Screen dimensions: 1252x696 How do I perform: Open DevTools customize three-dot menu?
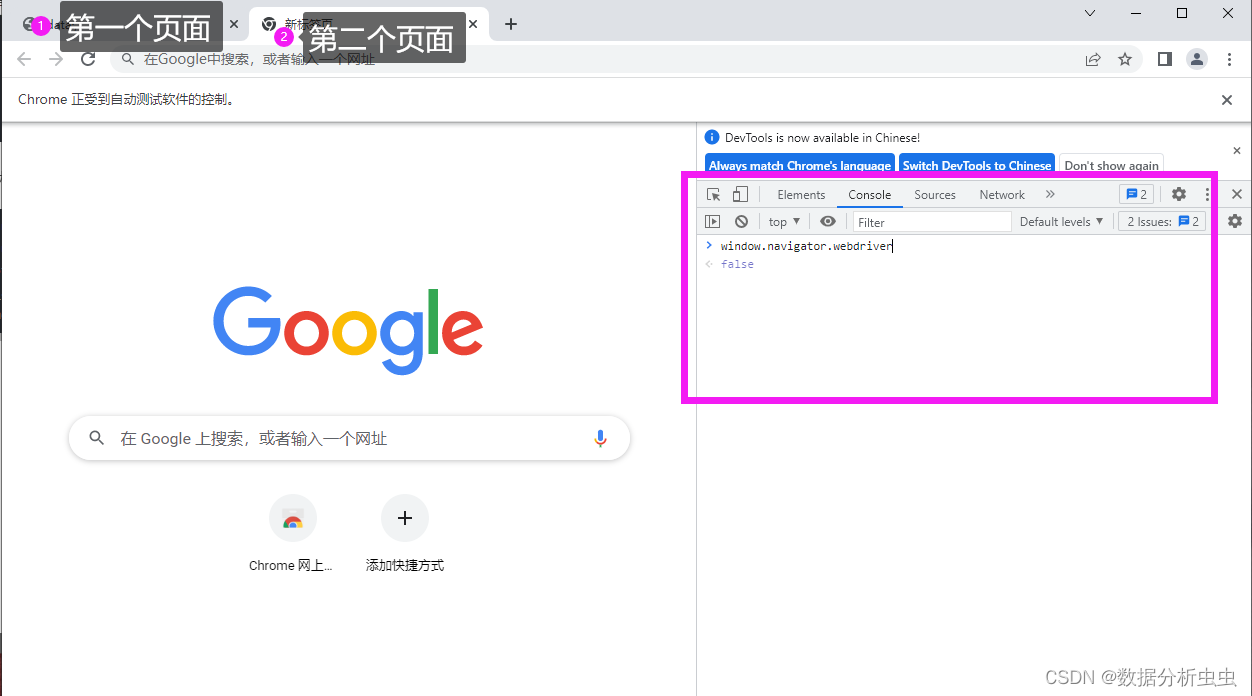pyautogui.click(x=1207, y=194)
